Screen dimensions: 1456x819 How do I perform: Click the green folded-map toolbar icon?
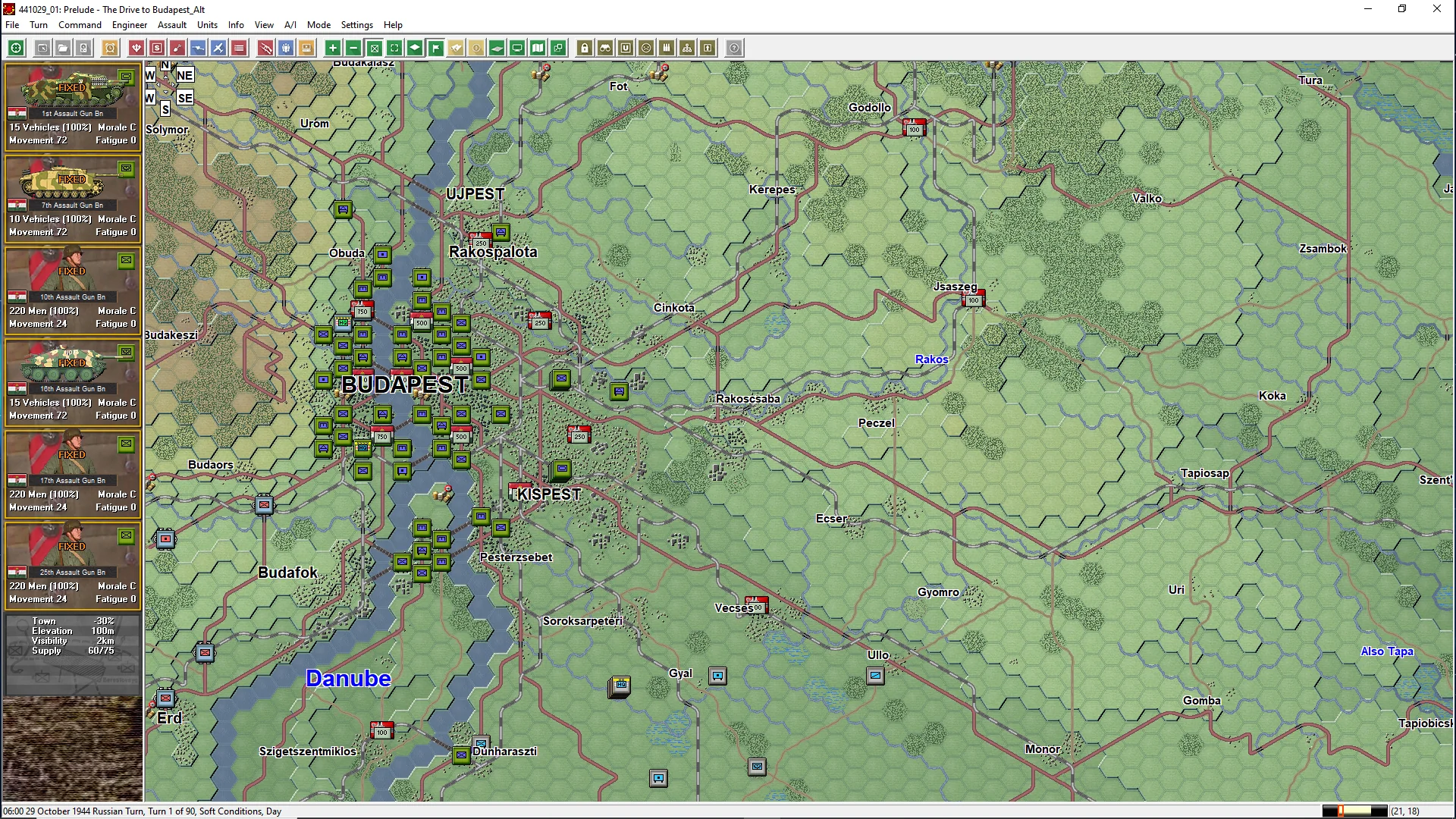(538, 48)
